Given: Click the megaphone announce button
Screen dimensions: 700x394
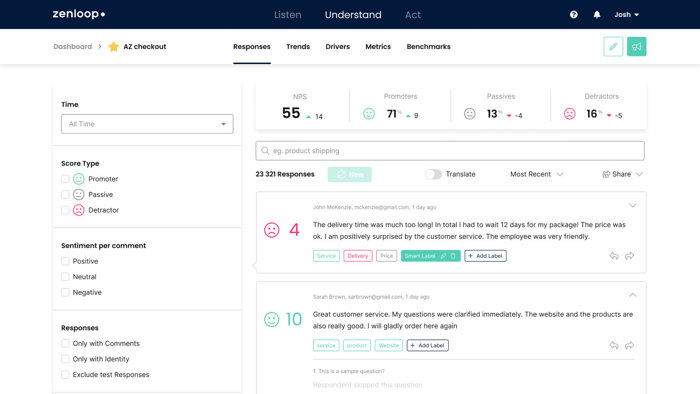Looking at the screenshot, I should 637,46.
